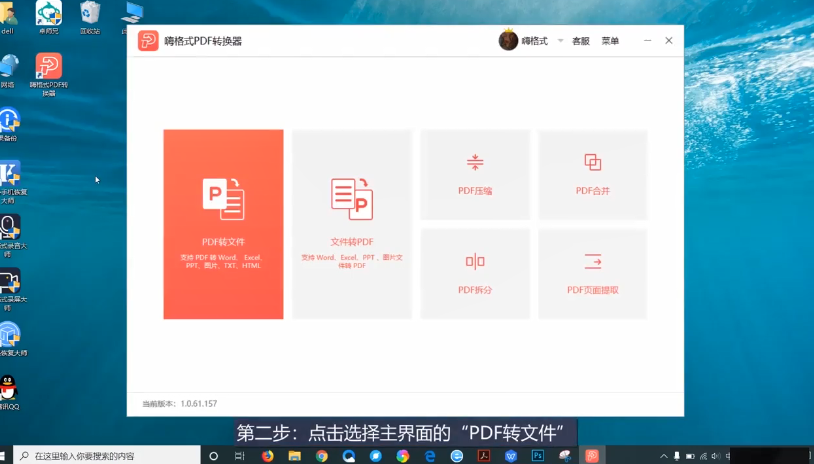Expand the account dropdown arrow
The image size is (814, 464).
coord(561,40)
